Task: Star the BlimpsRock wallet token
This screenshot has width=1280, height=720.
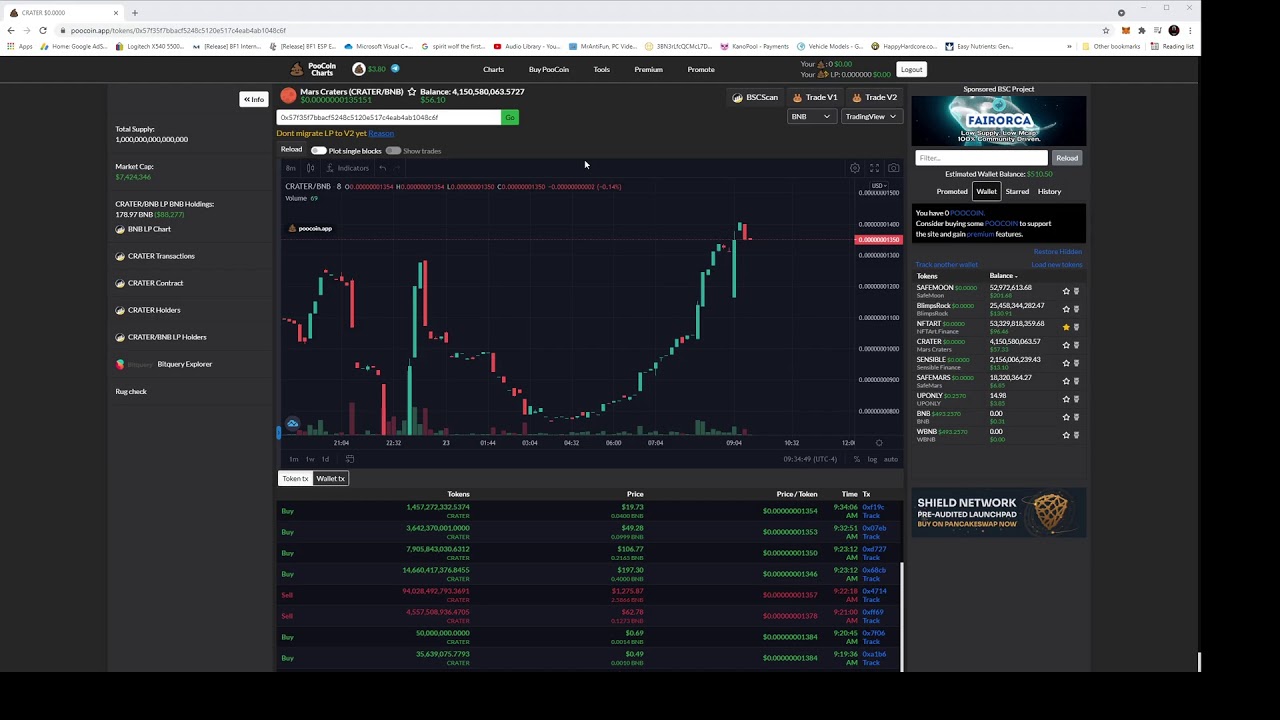Action: [x=1066, y=309]
